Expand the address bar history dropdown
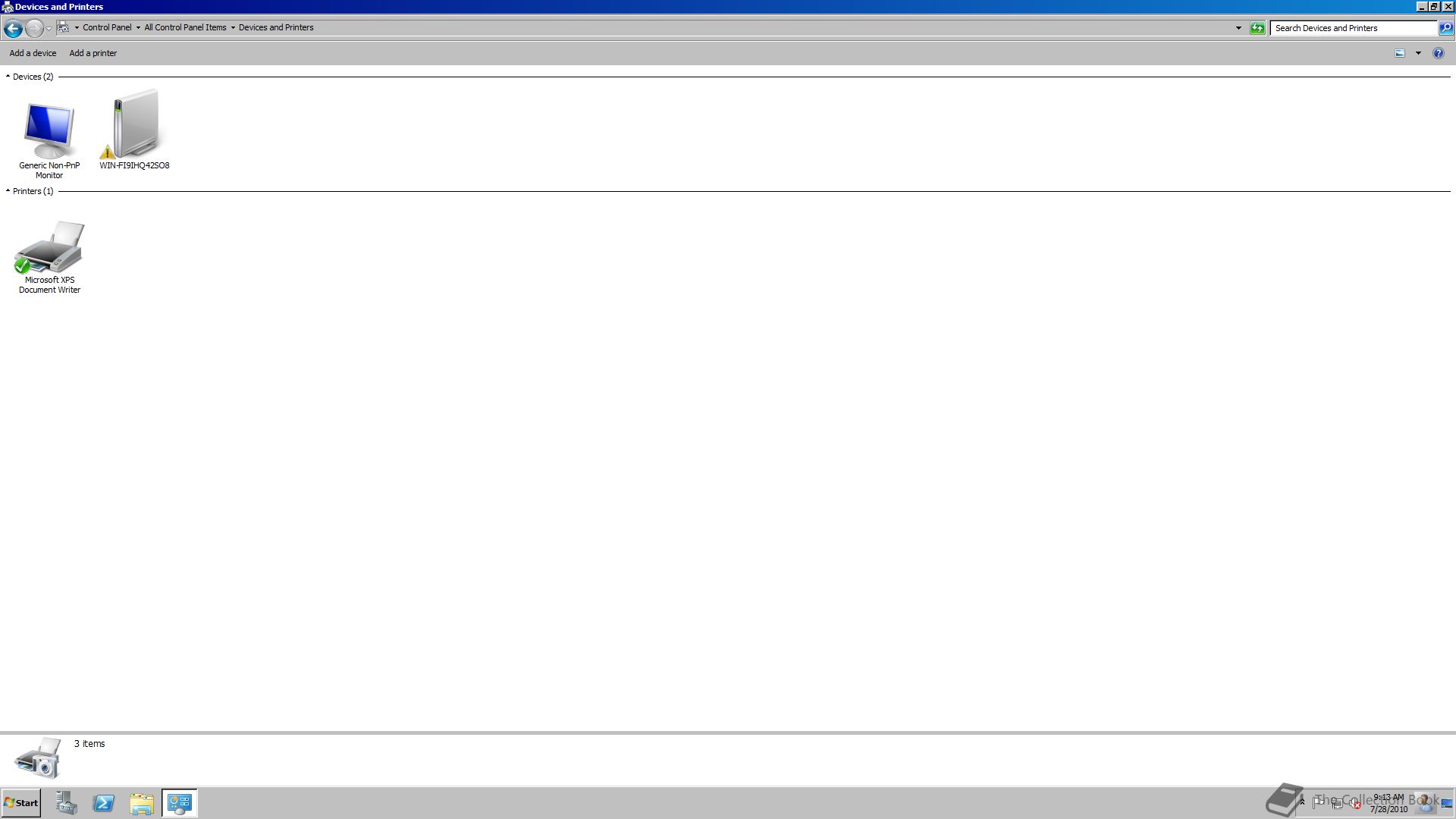This screenshot has height=819, width=1456. coord(1238,28)
